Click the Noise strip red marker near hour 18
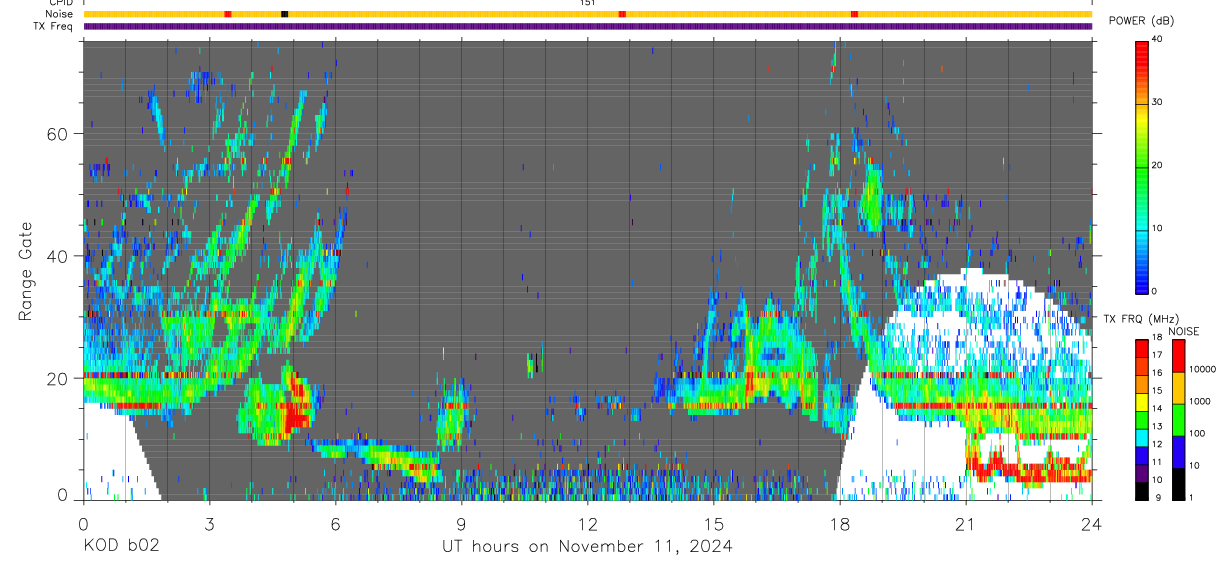 coord(854,14)
